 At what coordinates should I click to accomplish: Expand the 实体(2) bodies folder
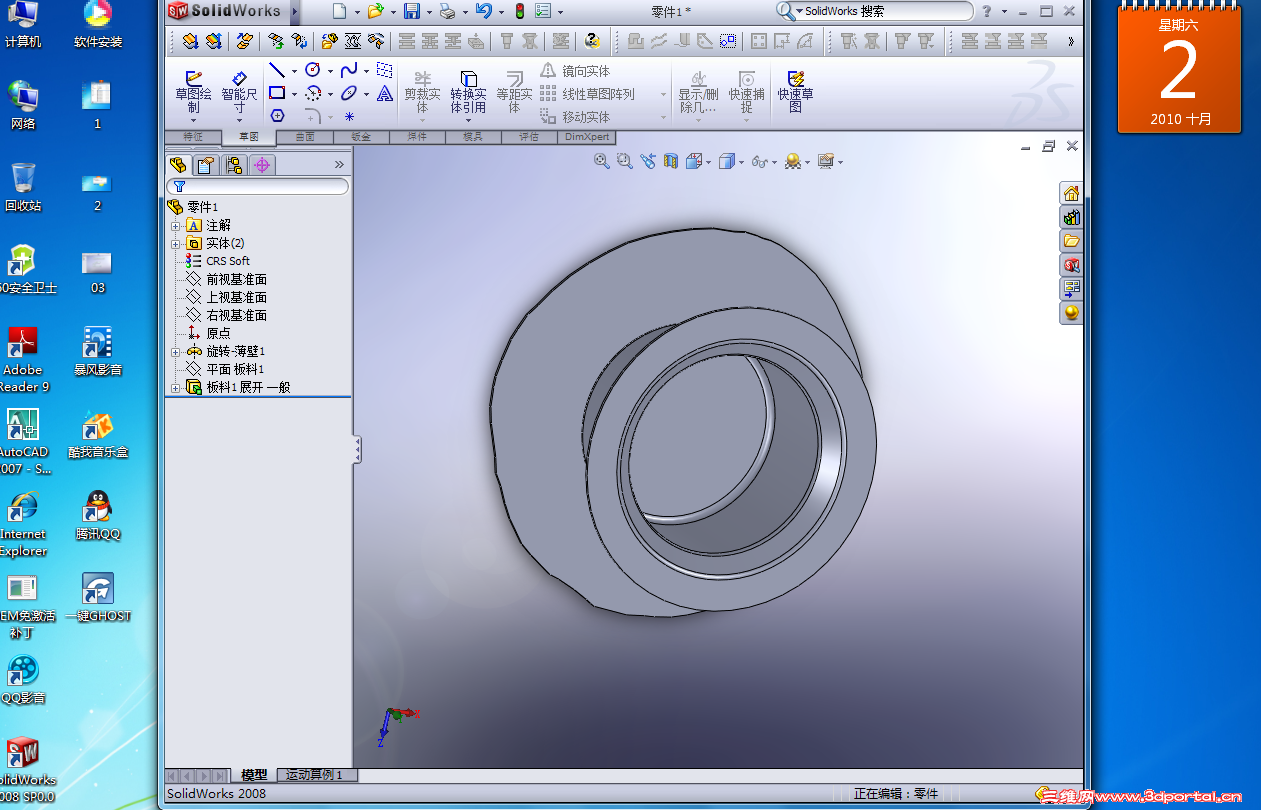[x=175, y=243]
